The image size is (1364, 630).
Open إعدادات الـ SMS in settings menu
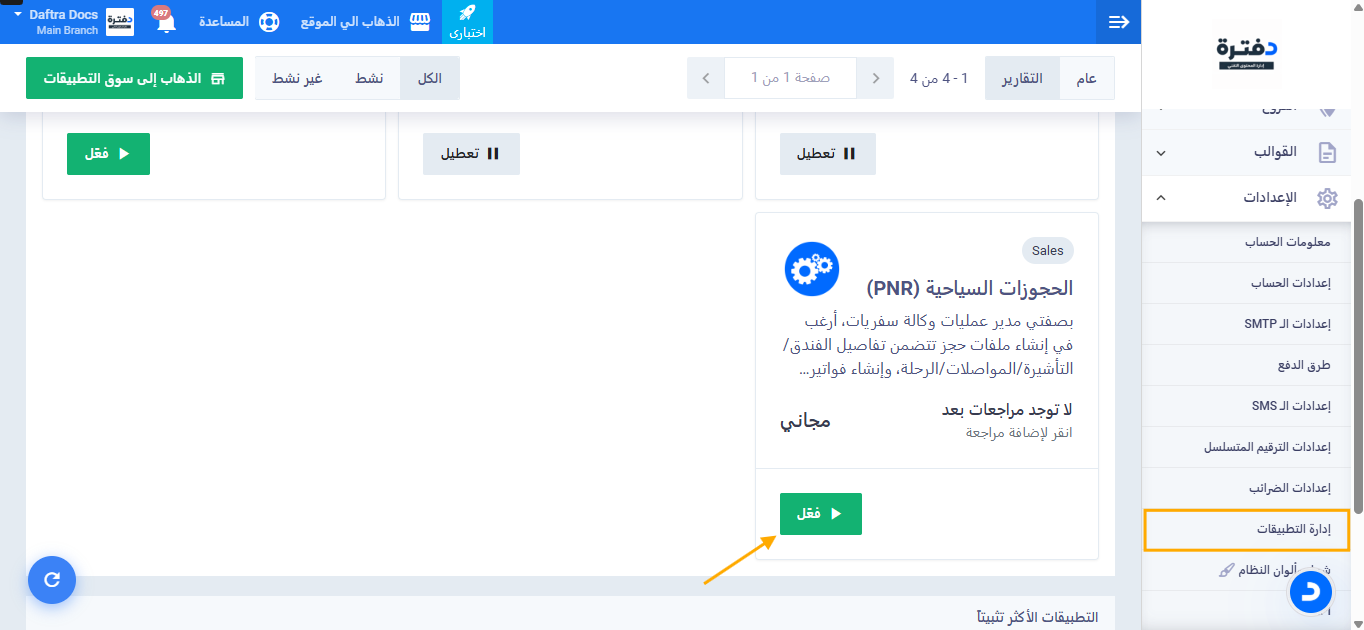pyautogui.click(x=1290, y=406)
